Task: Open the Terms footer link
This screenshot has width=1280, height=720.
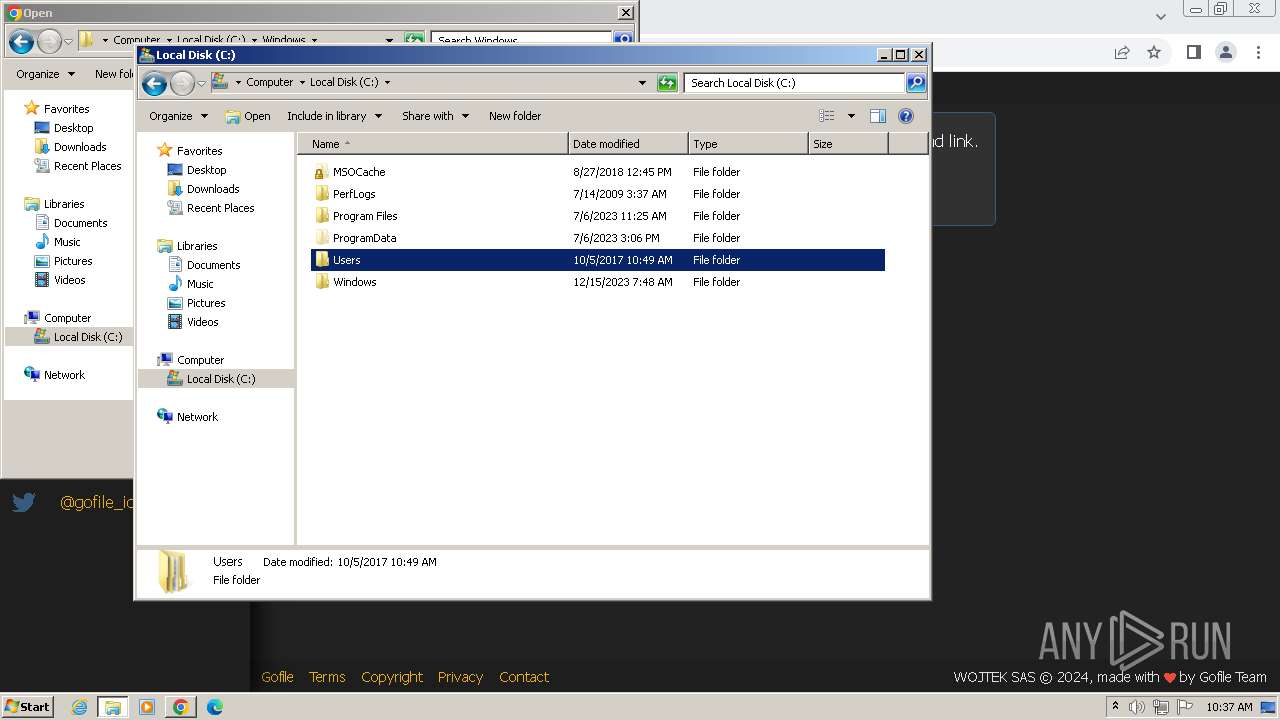Action: 327,677
